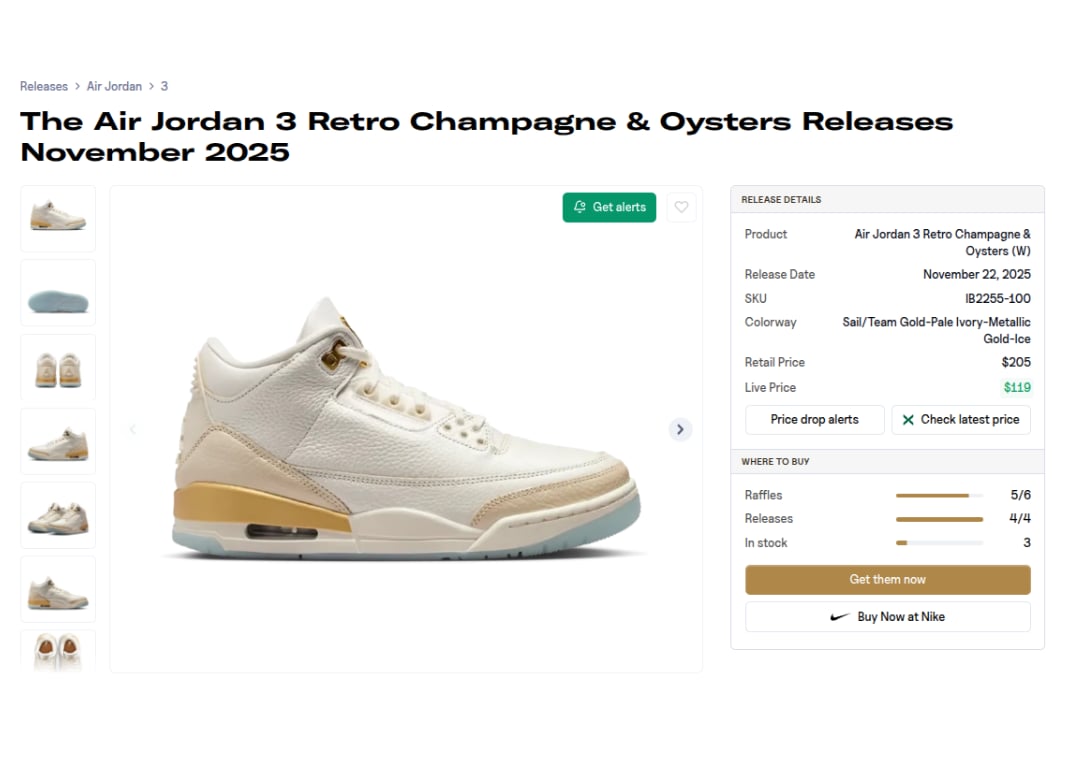
Task: Show previous photo via left chevron arrow
Action: tap(132, 429)
